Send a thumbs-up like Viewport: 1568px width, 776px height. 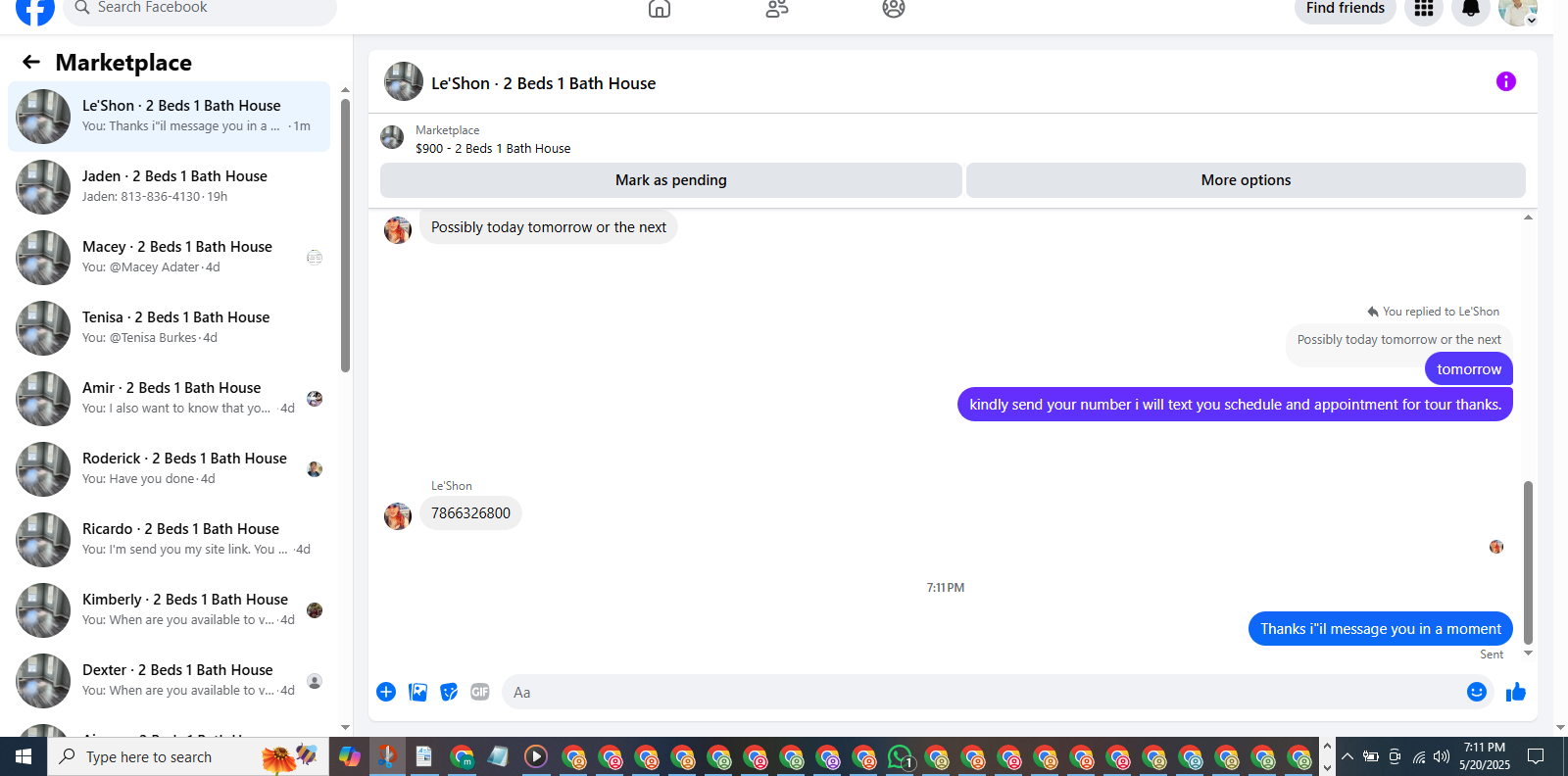pos(1516,692)
